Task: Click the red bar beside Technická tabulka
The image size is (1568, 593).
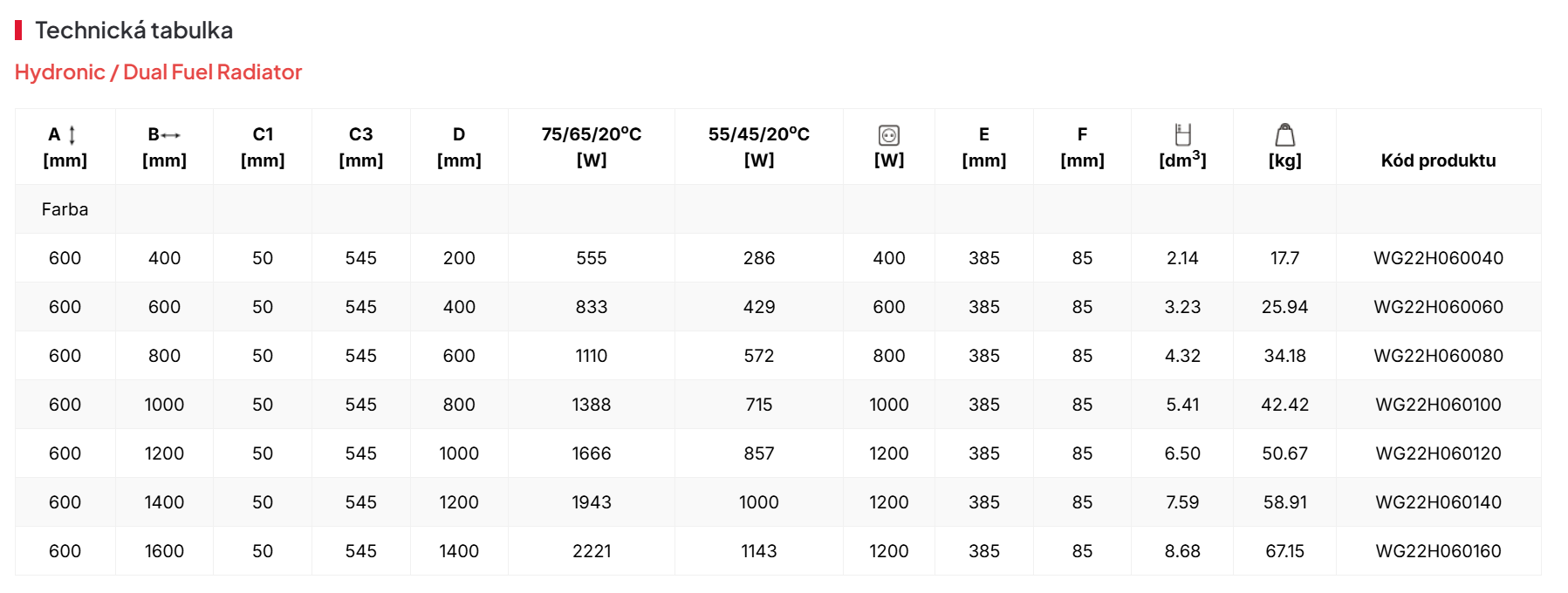Action: point(18,31)
